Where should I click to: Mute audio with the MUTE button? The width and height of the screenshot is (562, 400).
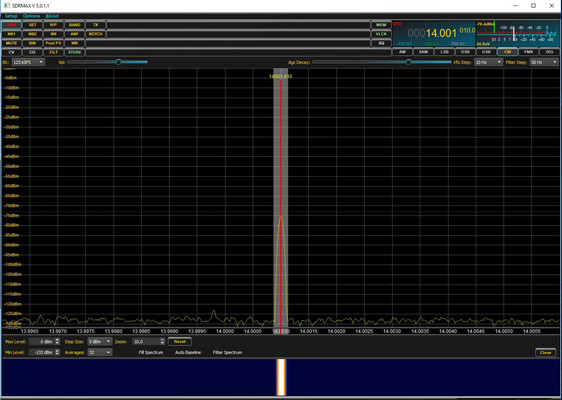coord(11,43)
